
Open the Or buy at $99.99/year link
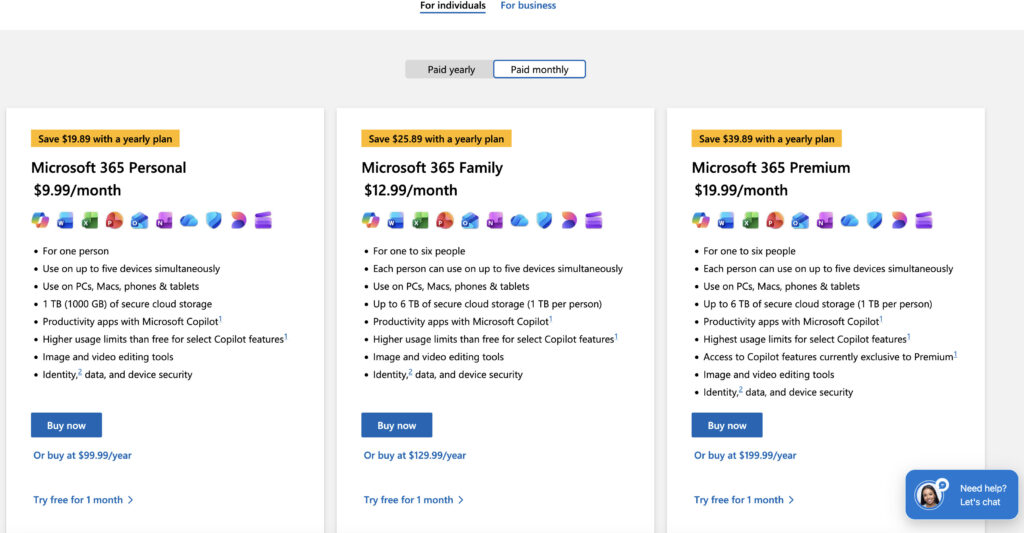(82, 455)
